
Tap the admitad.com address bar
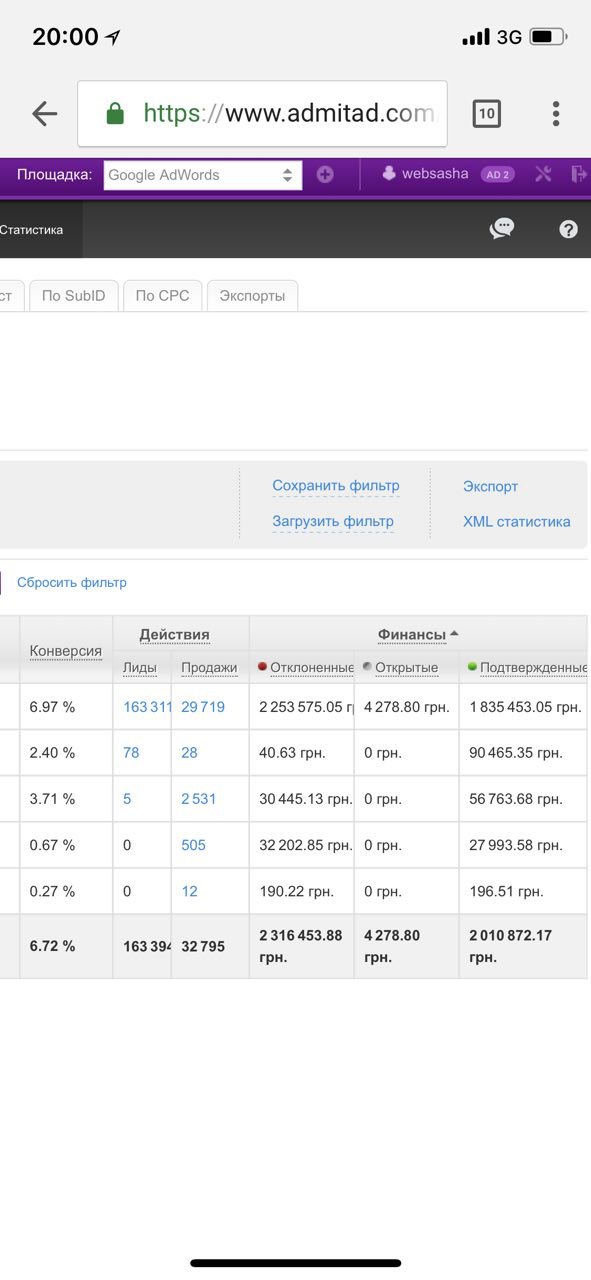(x=262, y=114)
